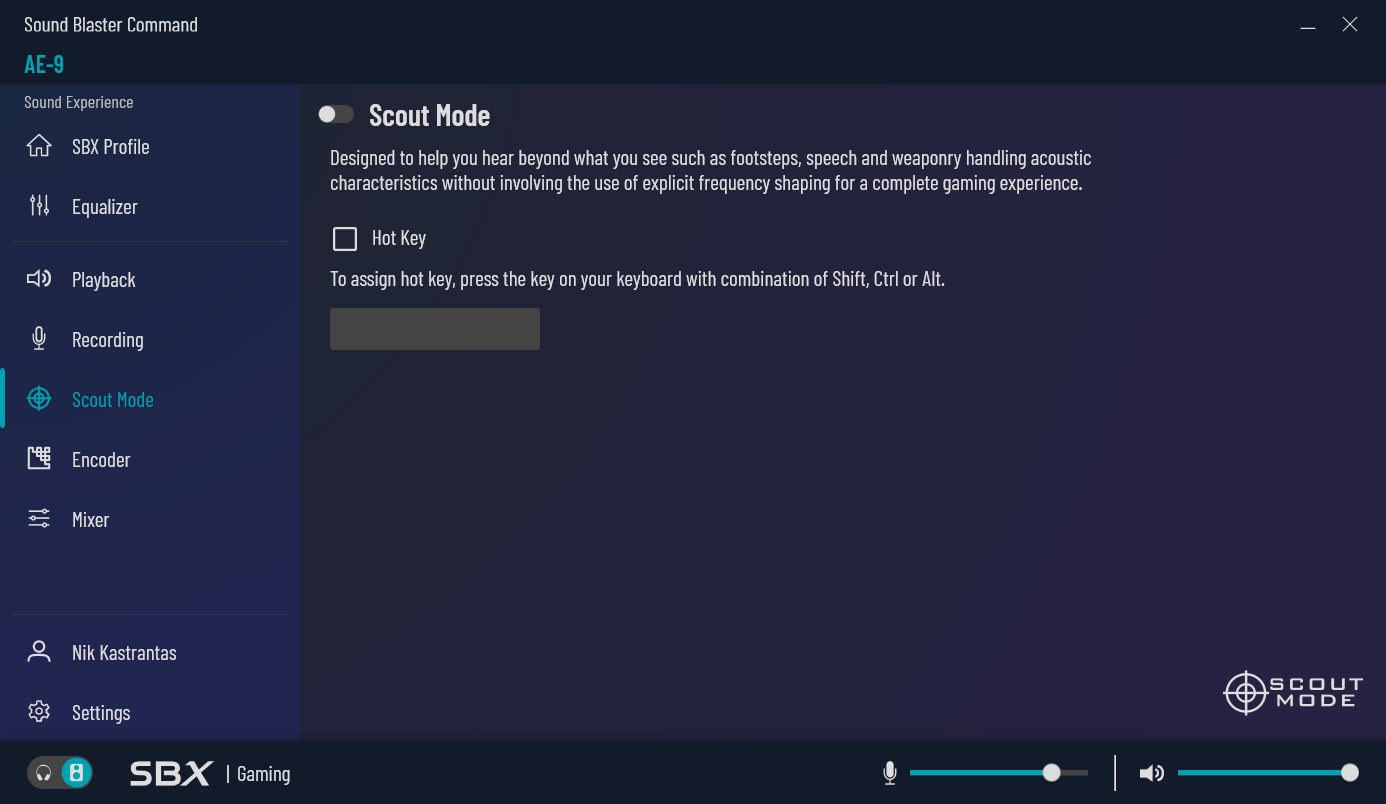Mute the speaker volume icon
This screenshot has width=1386, height=804.
[x=1152, y=773]
